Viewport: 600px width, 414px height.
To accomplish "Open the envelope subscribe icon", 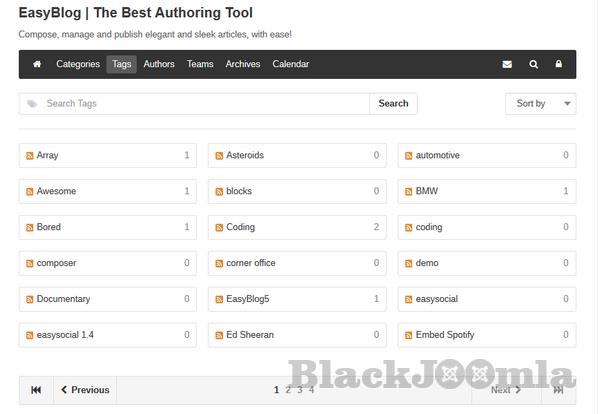I will (507, 64).
